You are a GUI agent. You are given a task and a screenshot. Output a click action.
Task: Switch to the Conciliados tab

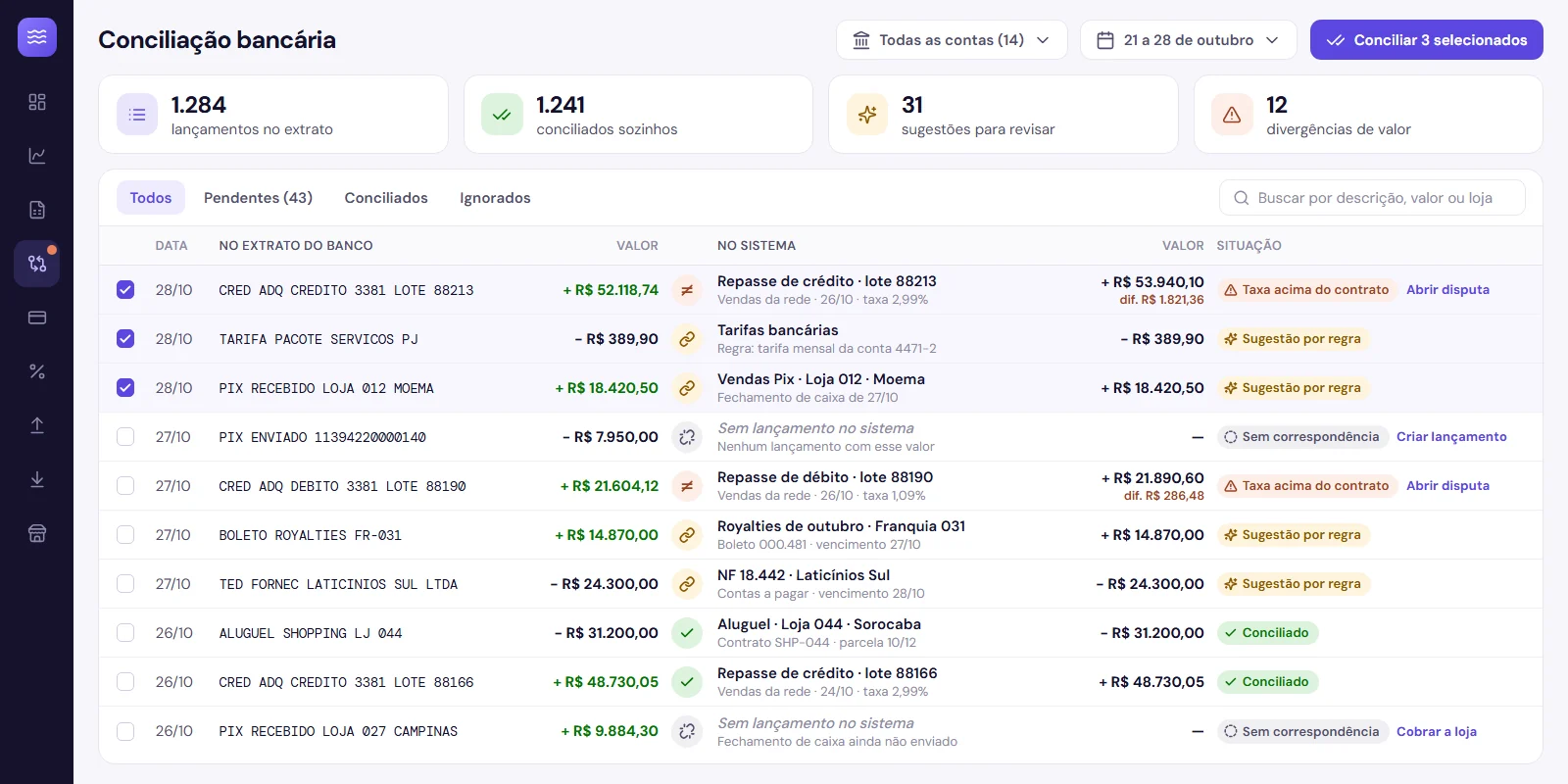tap(386, 198)
